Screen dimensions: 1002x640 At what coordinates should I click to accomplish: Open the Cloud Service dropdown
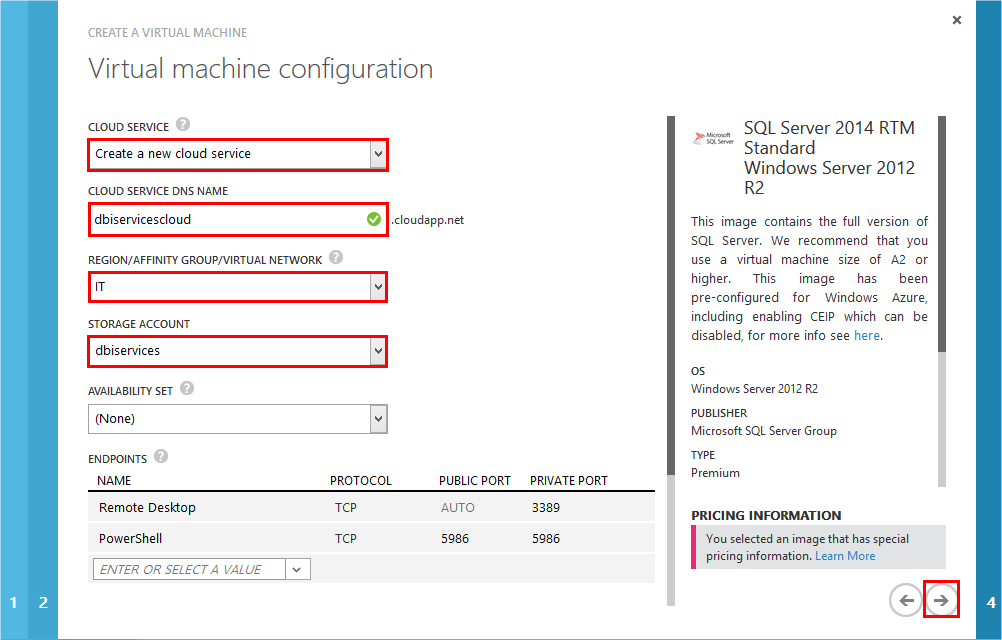pos(378,154)
